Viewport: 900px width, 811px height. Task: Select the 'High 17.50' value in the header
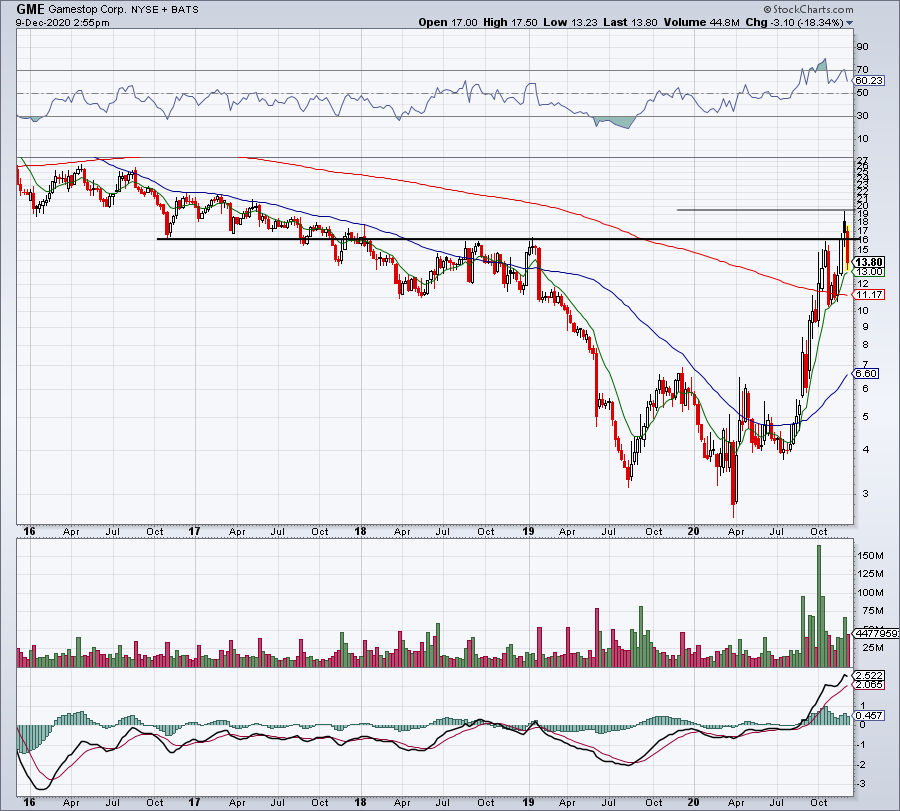pyautogui.click(x=510, y=22)
